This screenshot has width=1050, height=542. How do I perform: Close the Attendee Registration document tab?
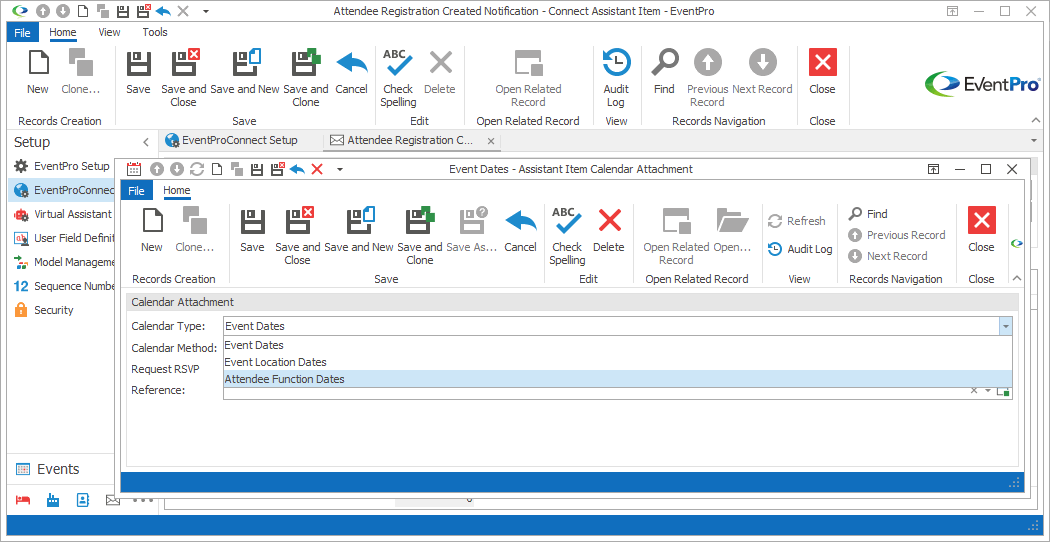tap(491, 141)
